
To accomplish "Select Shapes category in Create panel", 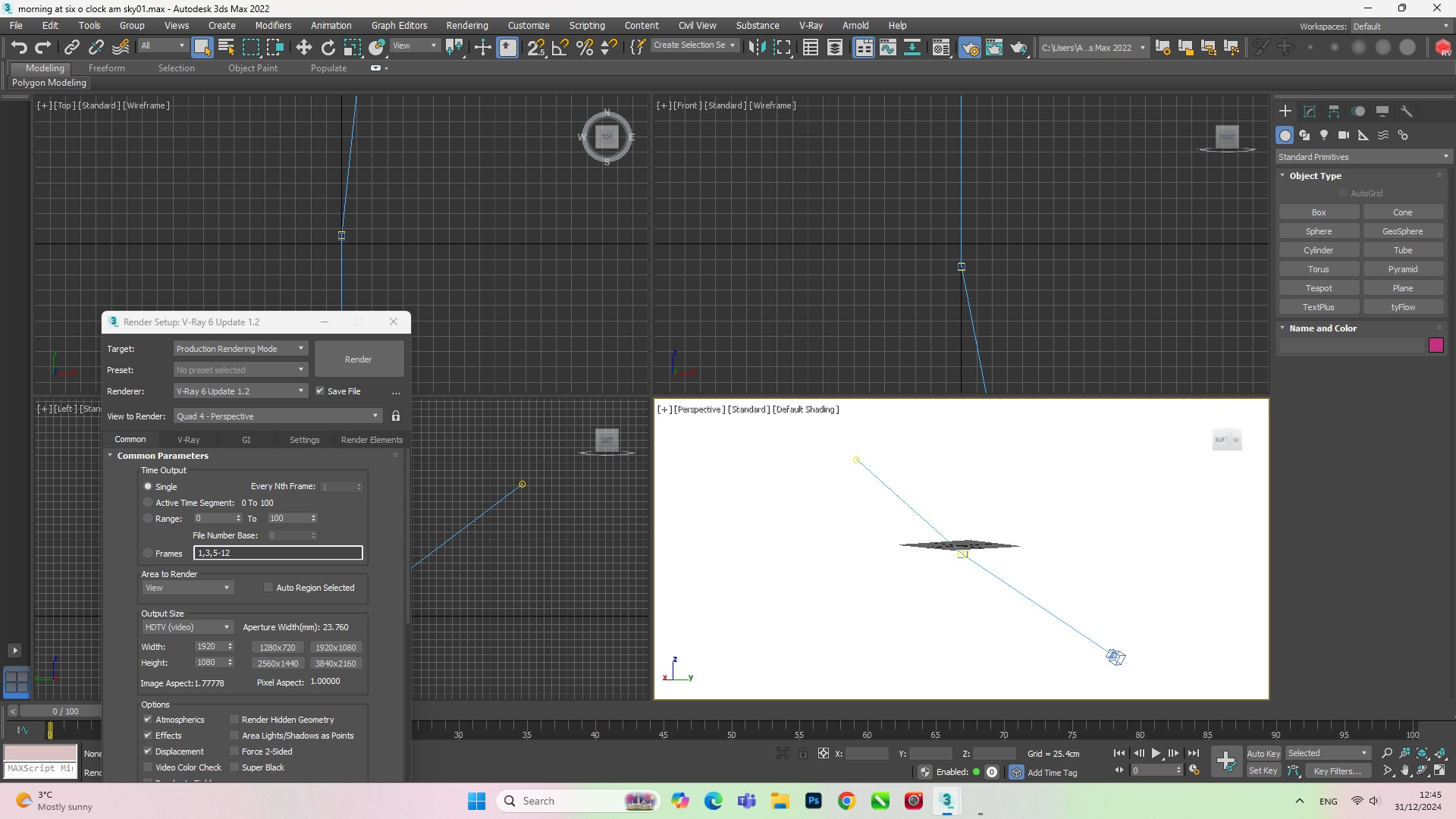I will coord(1304,135).
